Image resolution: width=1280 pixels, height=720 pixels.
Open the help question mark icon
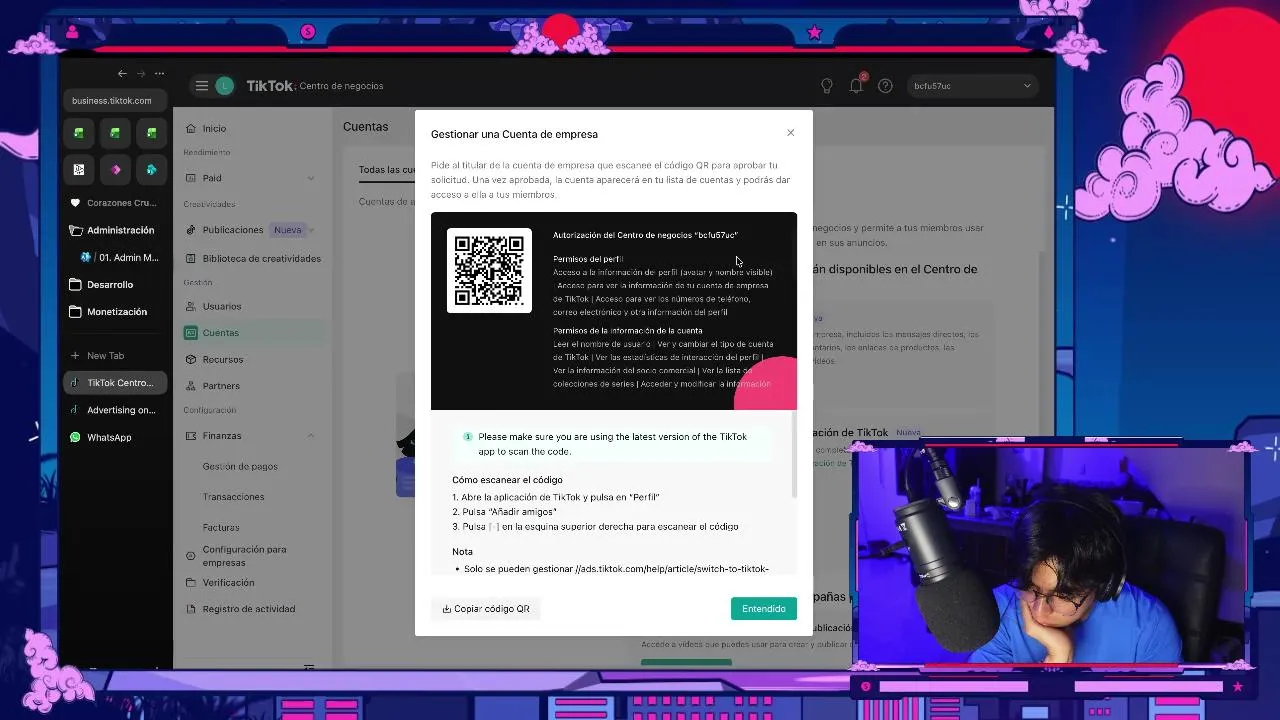pyautogui.click(x=885, y=86)
